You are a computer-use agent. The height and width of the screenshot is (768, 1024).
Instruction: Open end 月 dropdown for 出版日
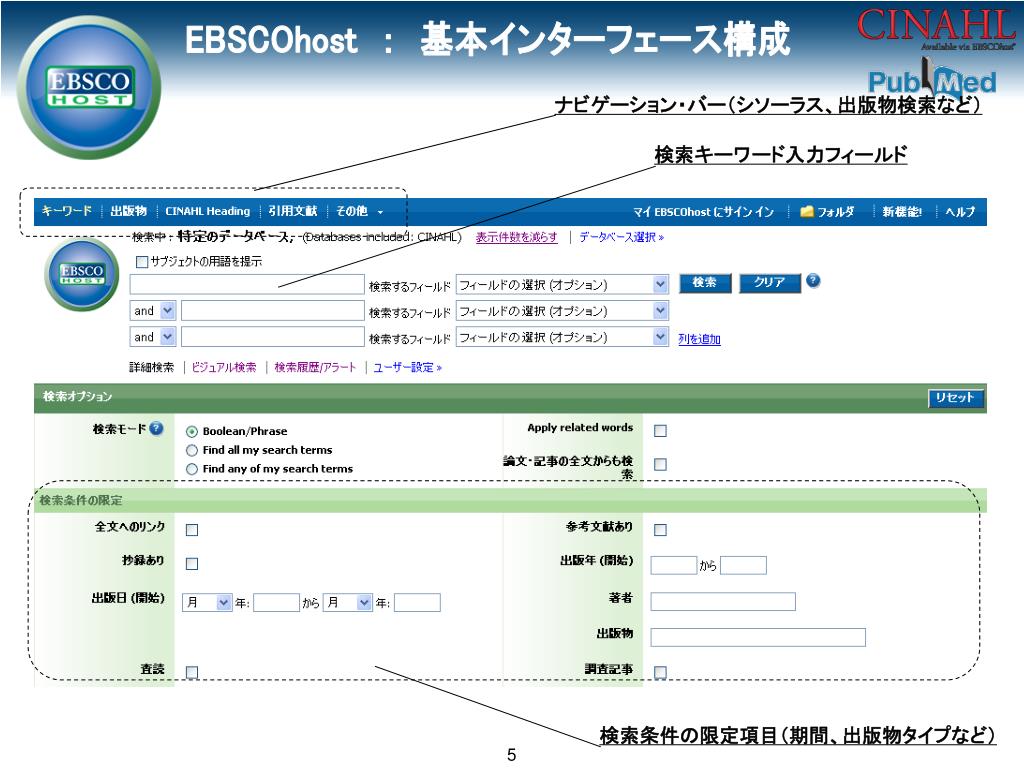(x=348, y=602)
